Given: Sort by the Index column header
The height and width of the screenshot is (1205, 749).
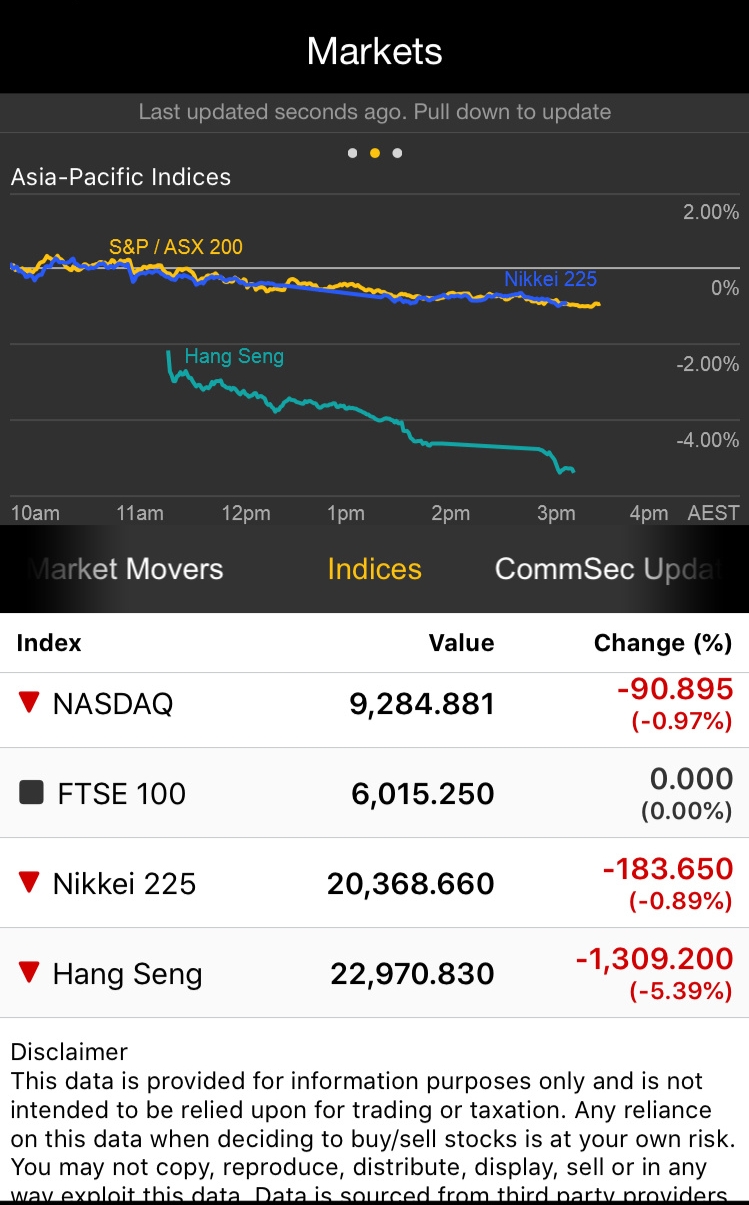Looking at the screenshot, I should tap(49, 643).
